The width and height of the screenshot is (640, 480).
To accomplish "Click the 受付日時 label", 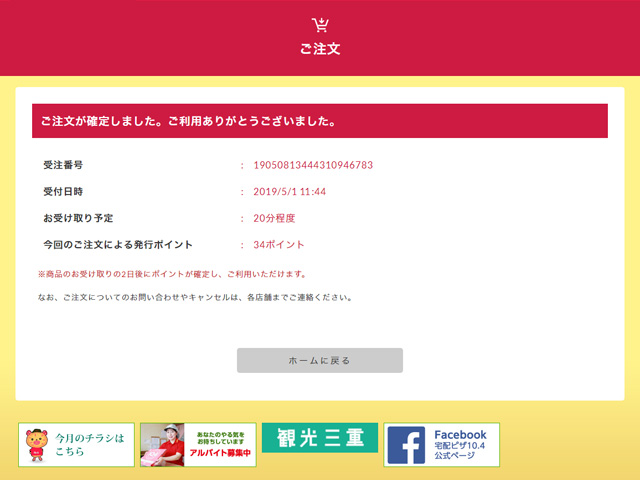I will point(63,191).
